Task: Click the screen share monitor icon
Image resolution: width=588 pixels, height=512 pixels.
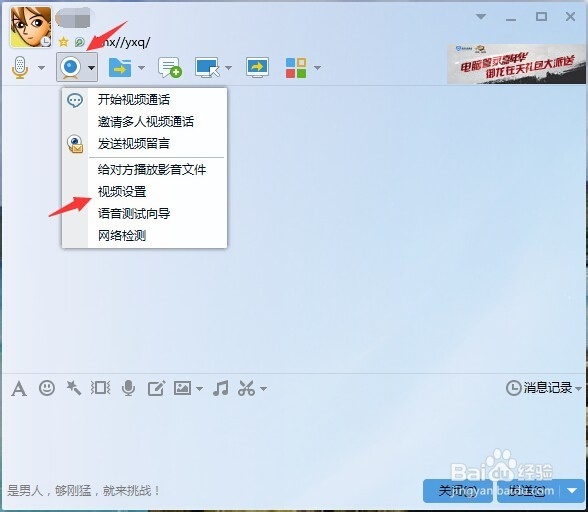Action: (x=257, y=68)
